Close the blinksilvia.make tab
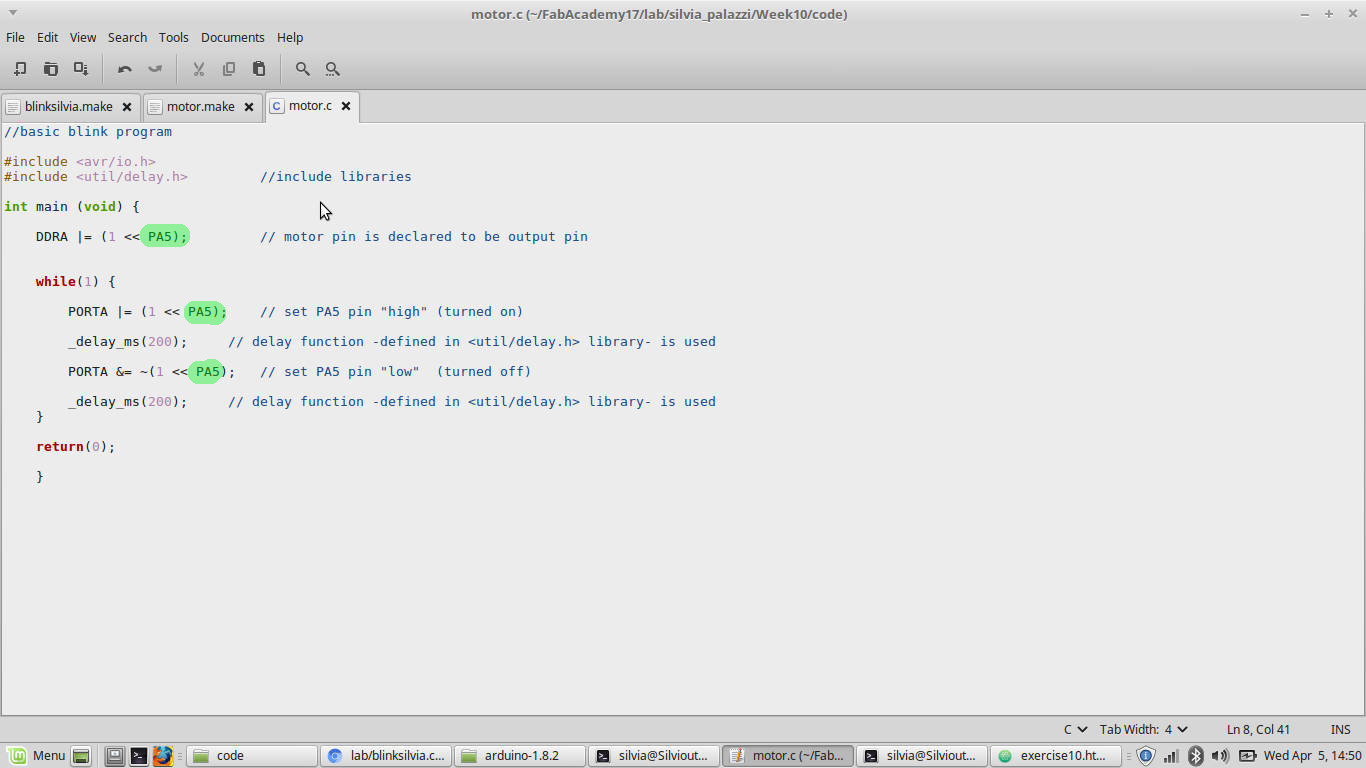 127,107
